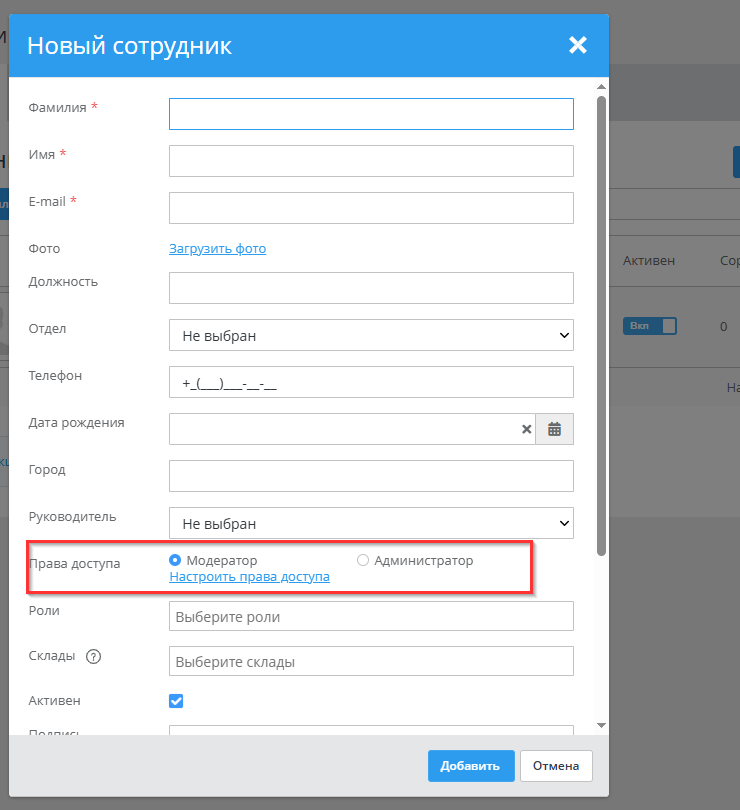Uncheck the Активен checkbox
The height and width of the screenshot is (810, 740).
click(176, 701)
